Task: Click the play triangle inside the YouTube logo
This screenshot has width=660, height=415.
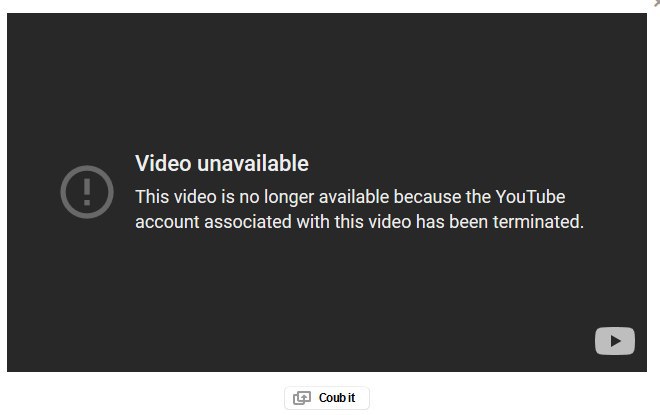Action: click(615, 341)
